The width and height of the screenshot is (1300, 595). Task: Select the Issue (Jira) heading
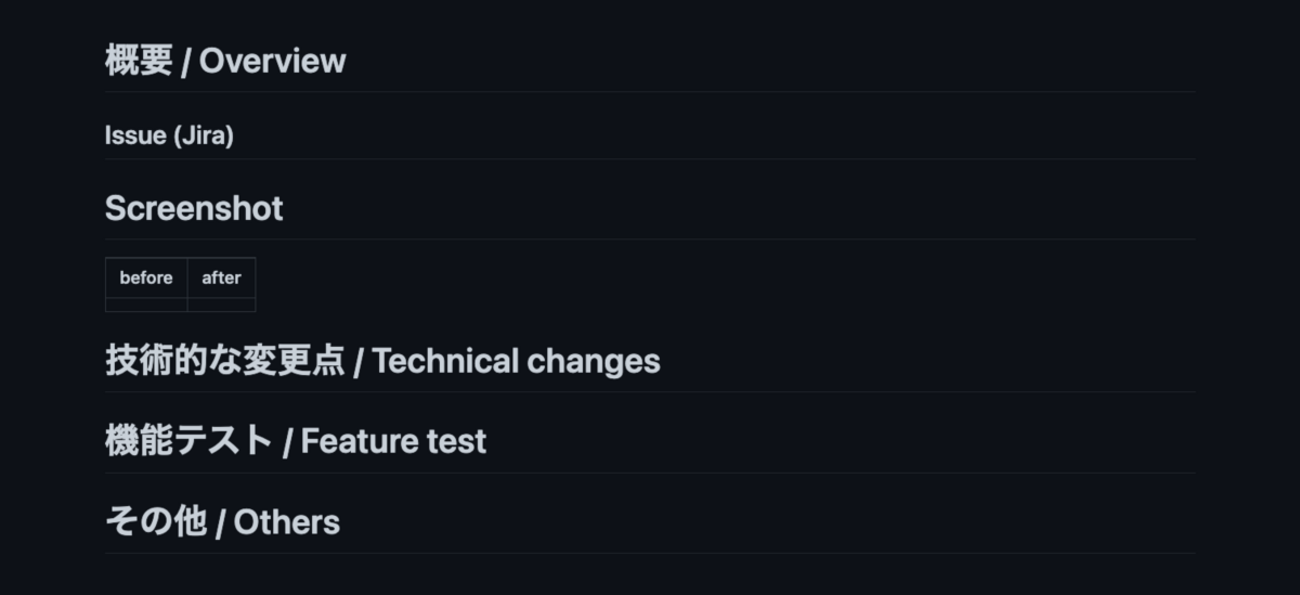[x=169, y=135]
